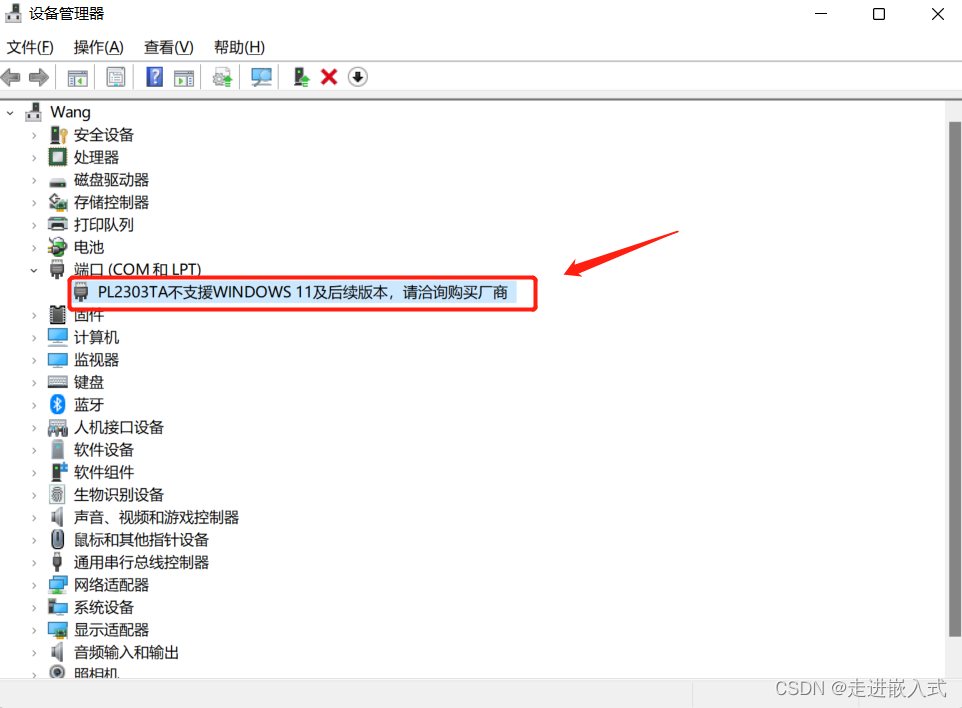
Task: Select the 音频输入和输出 label
Action: coord(126,652)
